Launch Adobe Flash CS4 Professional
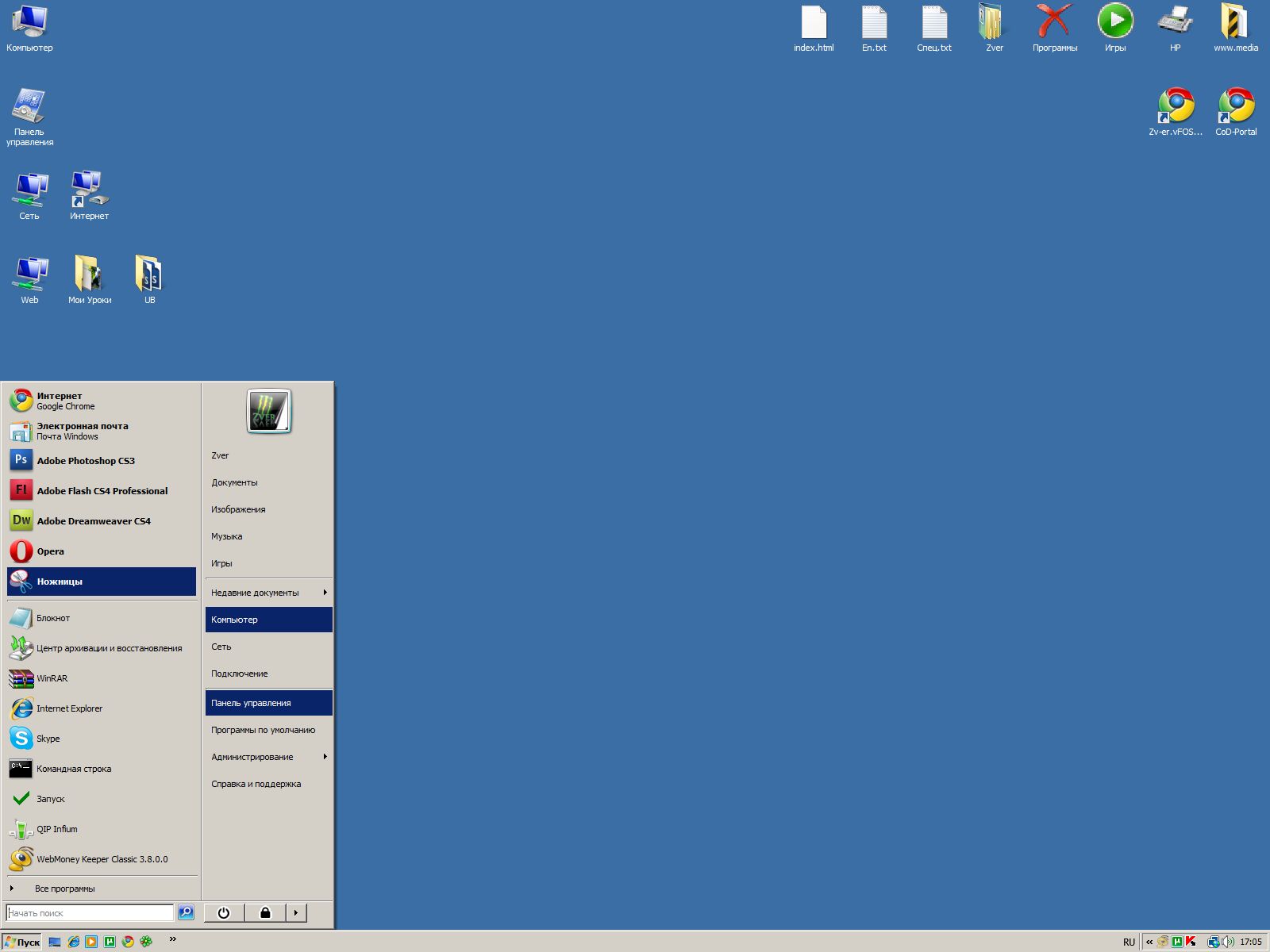 (102, 491)
